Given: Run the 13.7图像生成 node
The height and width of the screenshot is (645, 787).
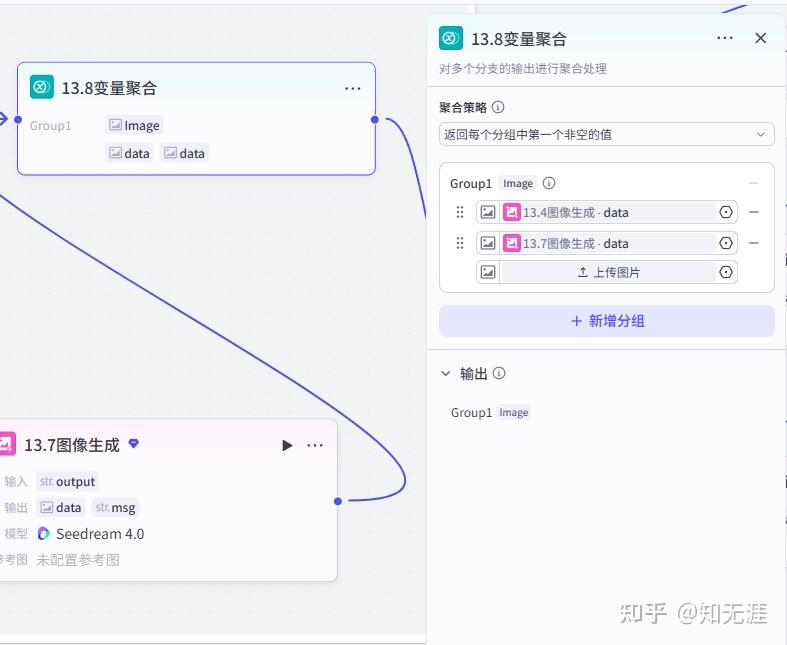Looking at the screenshot, I should tap(287, 445).
